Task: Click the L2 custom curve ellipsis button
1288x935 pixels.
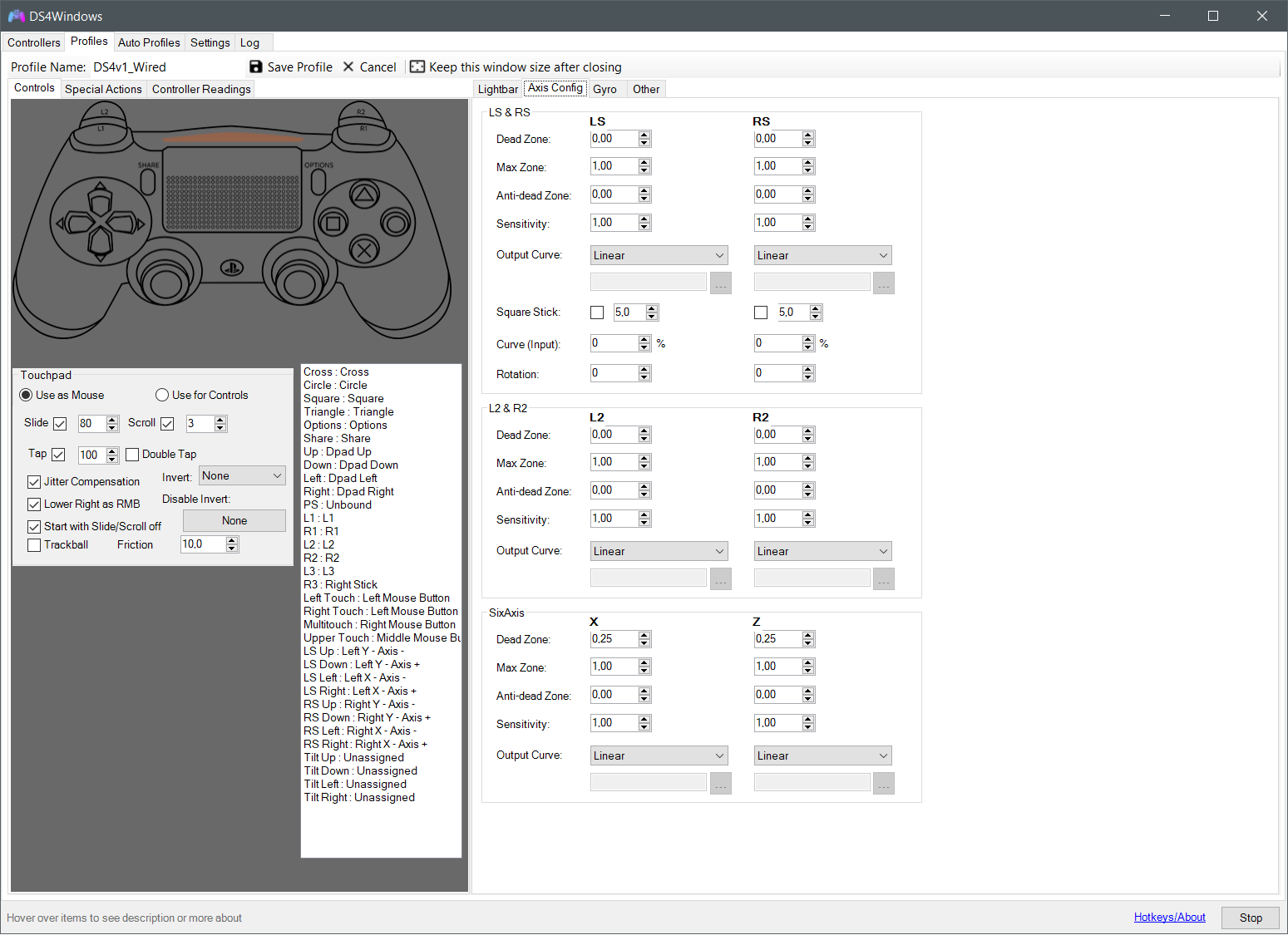Action: tap(721, 578)
